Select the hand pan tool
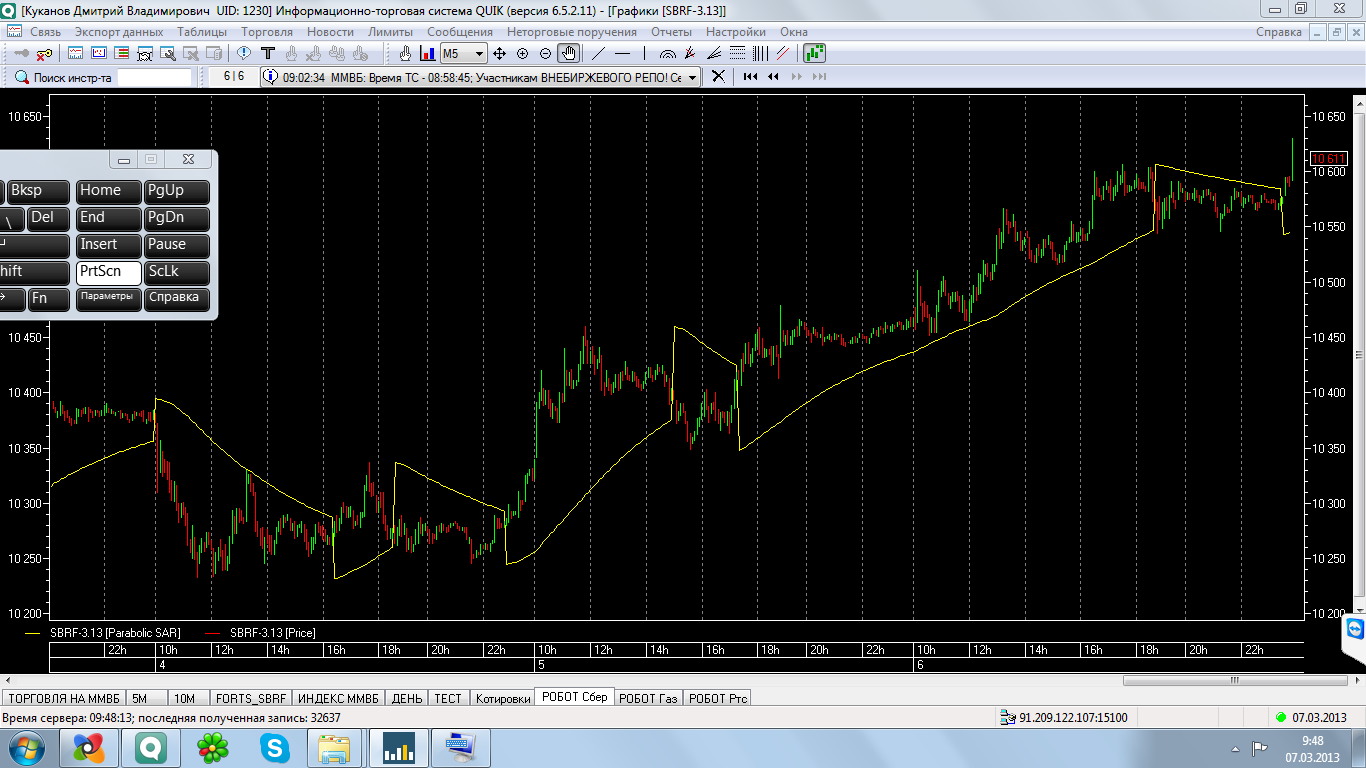Viewport: 1366px width, 768px height. [569, 53]
